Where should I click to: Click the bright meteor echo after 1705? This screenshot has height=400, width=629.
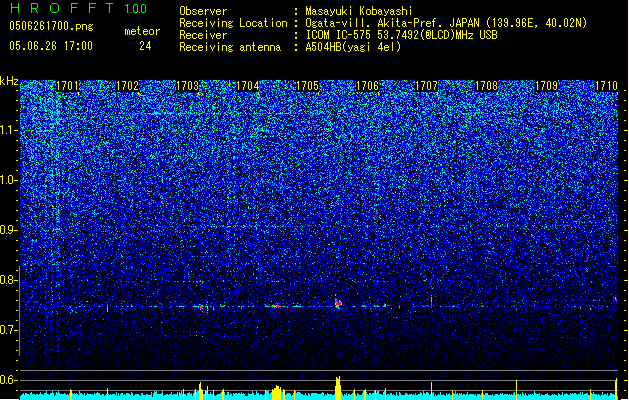[338, 303]
